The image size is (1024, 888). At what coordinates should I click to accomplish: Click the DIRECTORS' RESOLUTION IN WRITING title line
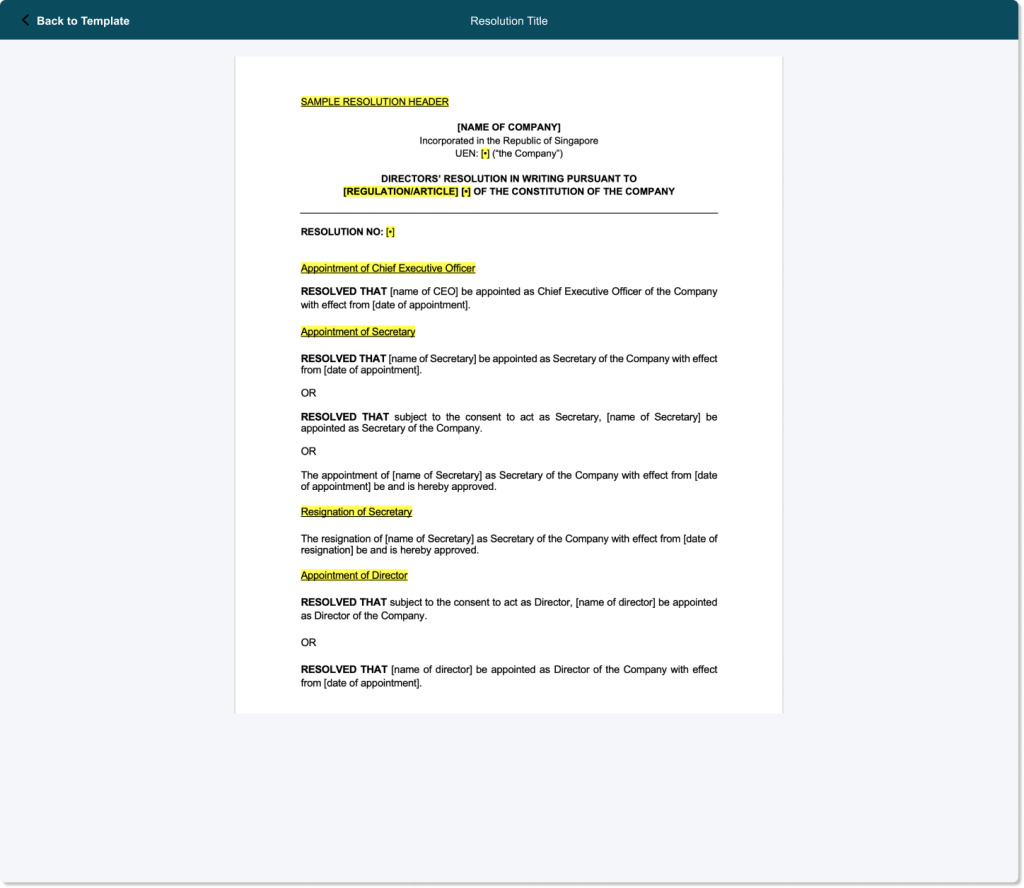(508, 179)
